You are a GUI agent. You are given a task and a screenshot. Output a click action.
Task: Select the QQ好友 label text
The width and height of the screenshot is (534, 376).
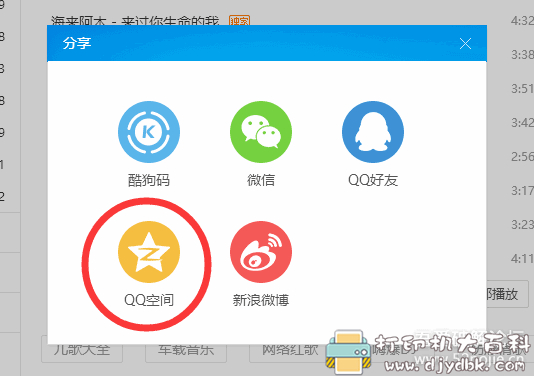(x=373, y=180)
